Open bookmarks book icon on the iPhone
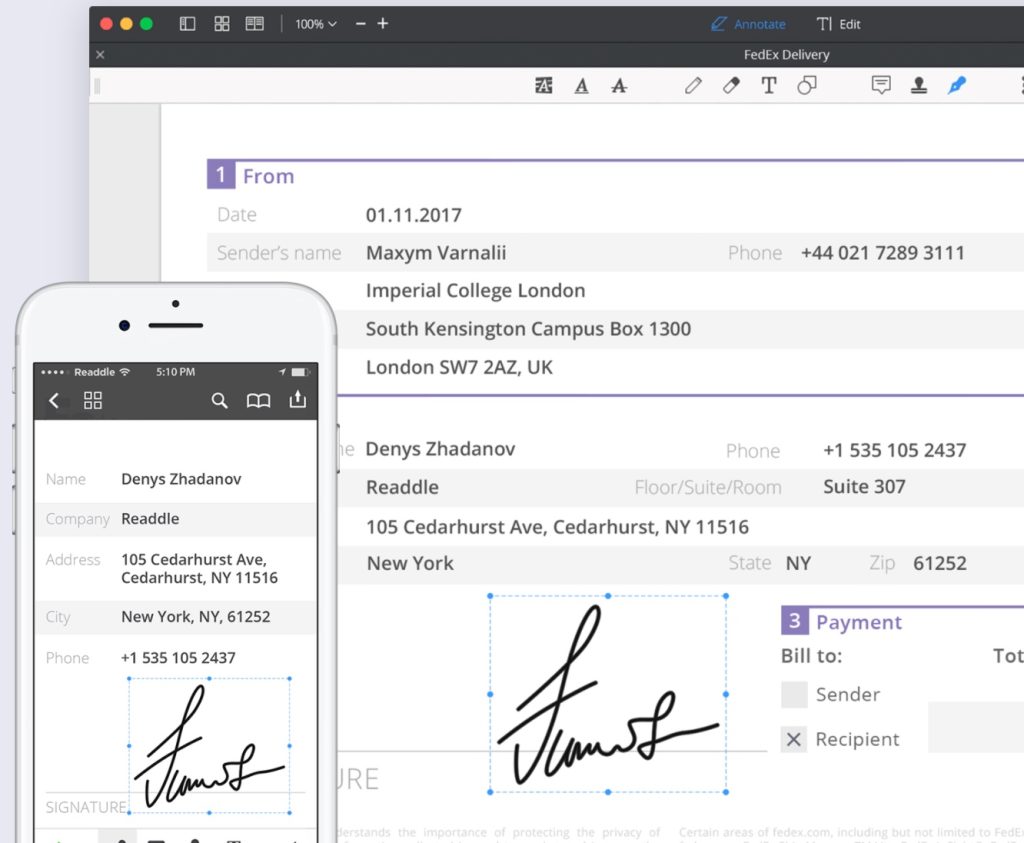1024x843 pixels. click(259, 400)
